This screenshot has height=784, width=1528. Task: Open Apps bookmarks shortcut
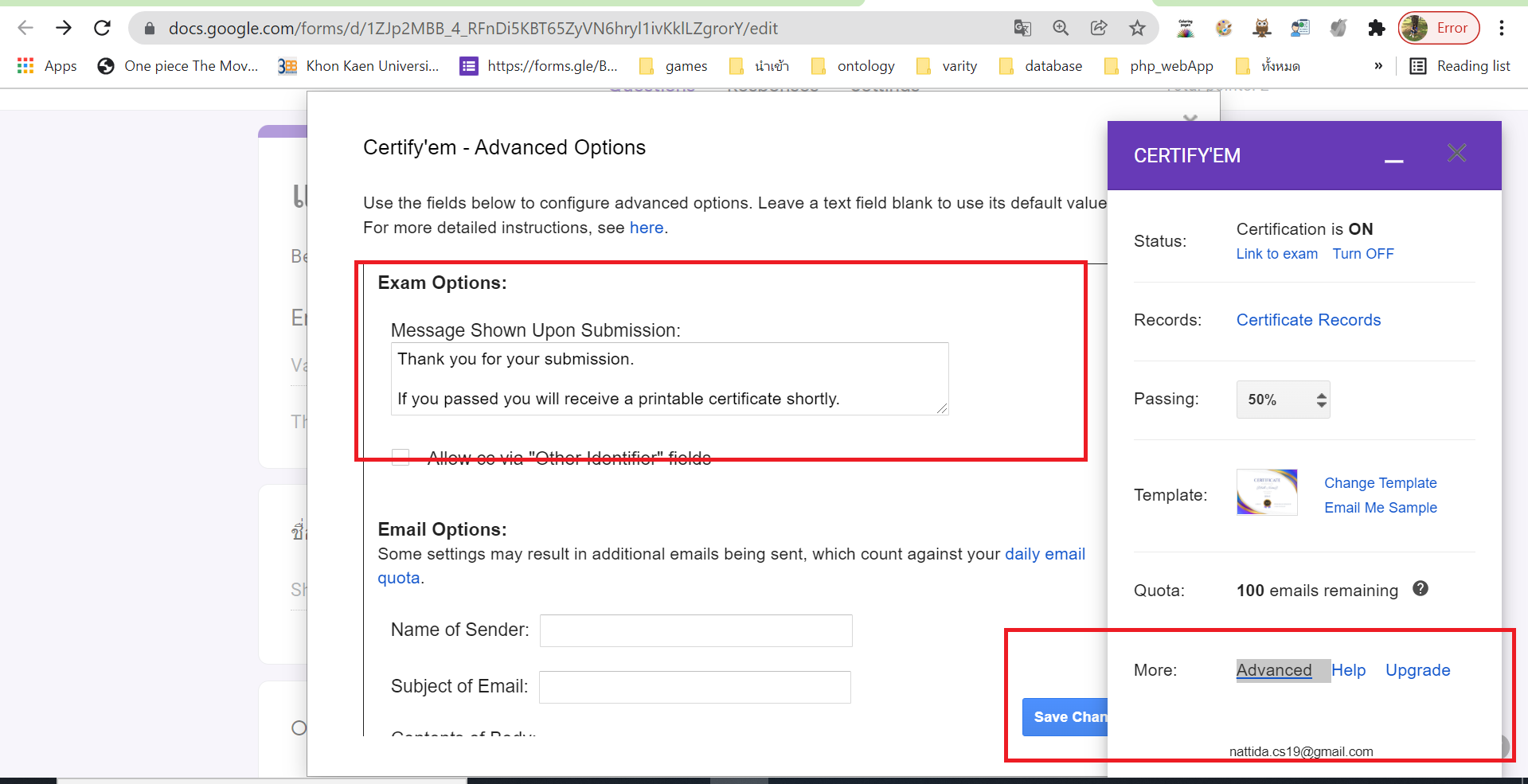click(x=47, y=66)
